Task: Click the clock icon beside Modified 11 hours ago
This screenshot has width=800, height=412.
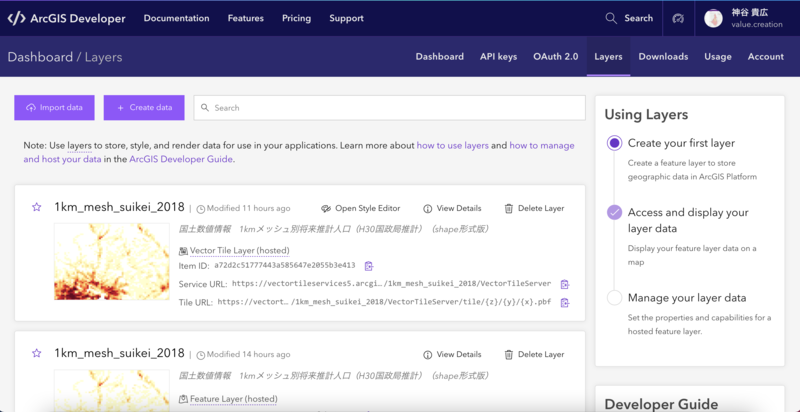Action: 201,209
